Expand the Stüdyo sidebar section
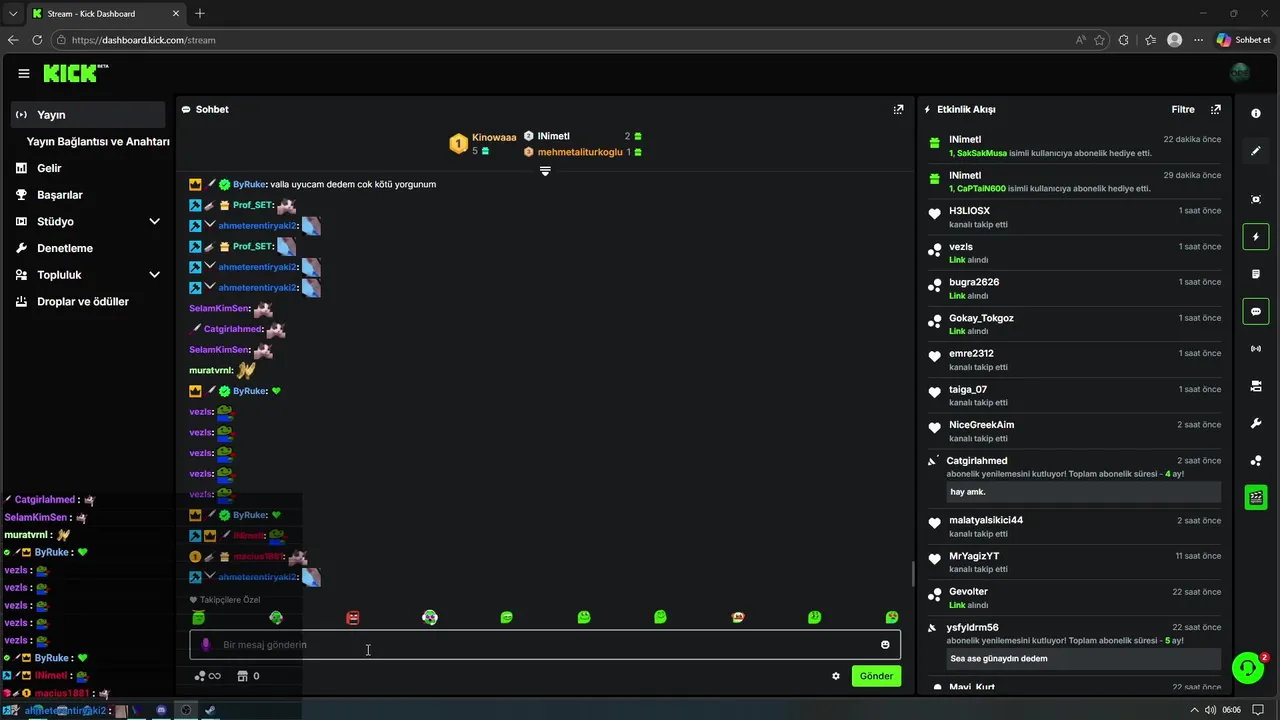Screen dimensions: 1280x720 click(154, 221)
